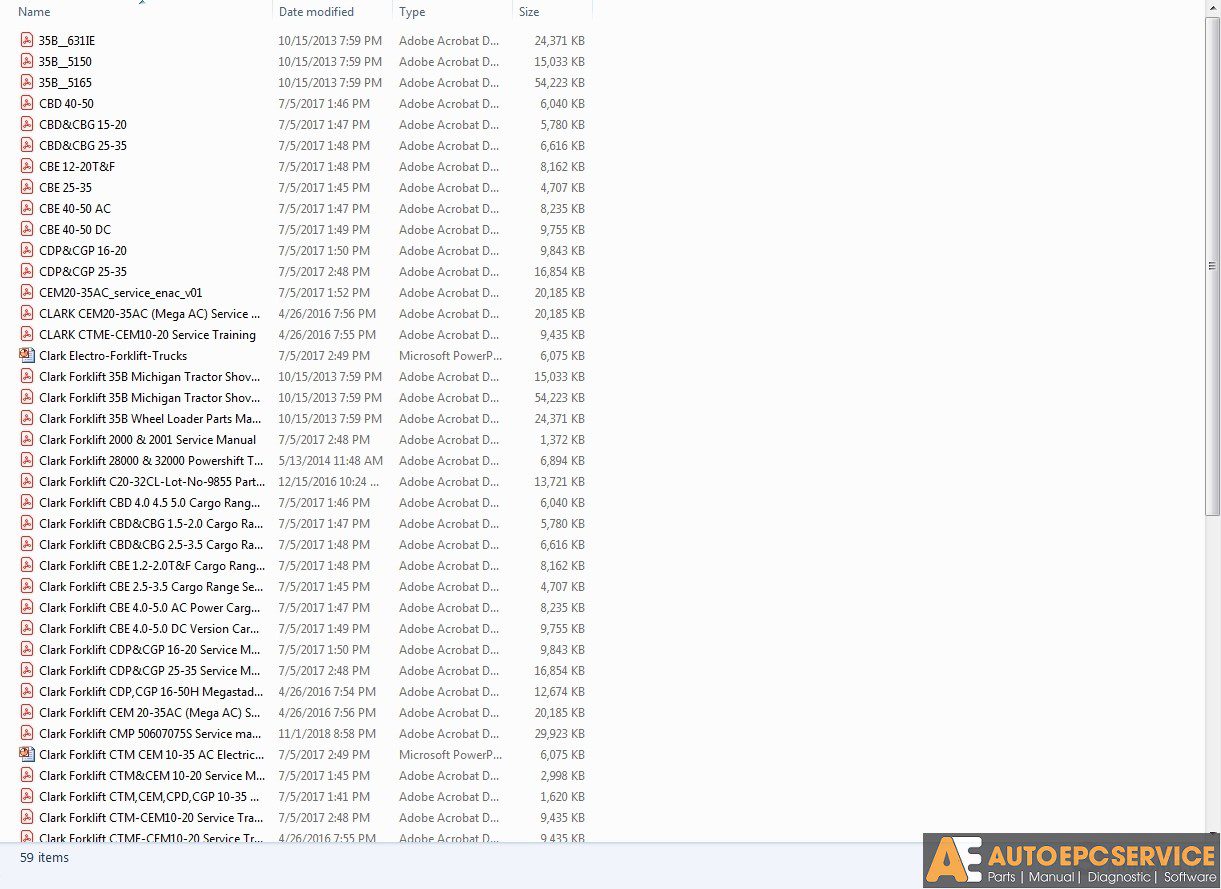The image size is (1221, 889).
Task: Click the CBE 40-50 AC file icon
Action: point(27,209)
